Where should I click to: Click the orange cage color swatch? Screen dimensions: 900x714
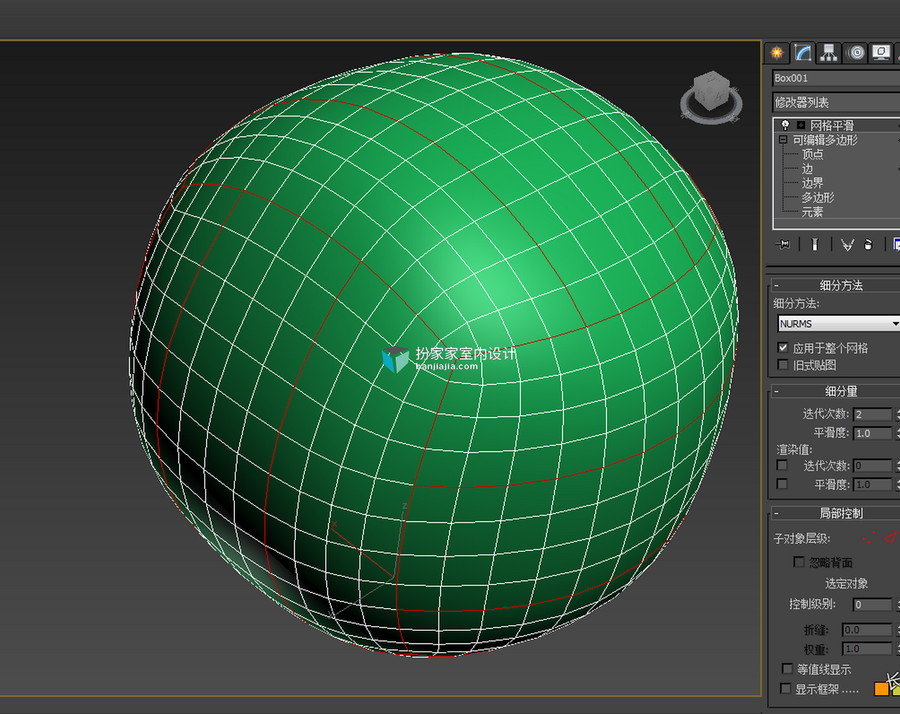pyautogui.click(x=880, y=689)
